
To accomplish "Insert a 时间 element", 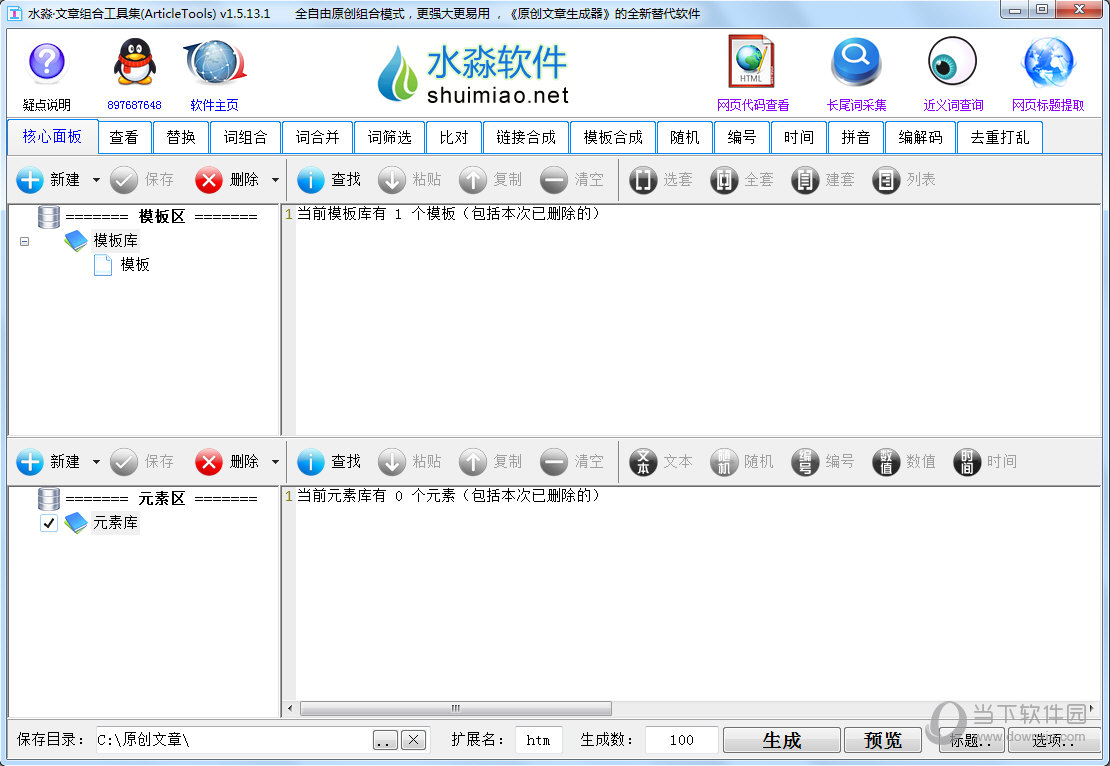I will [x=985, y=462].
